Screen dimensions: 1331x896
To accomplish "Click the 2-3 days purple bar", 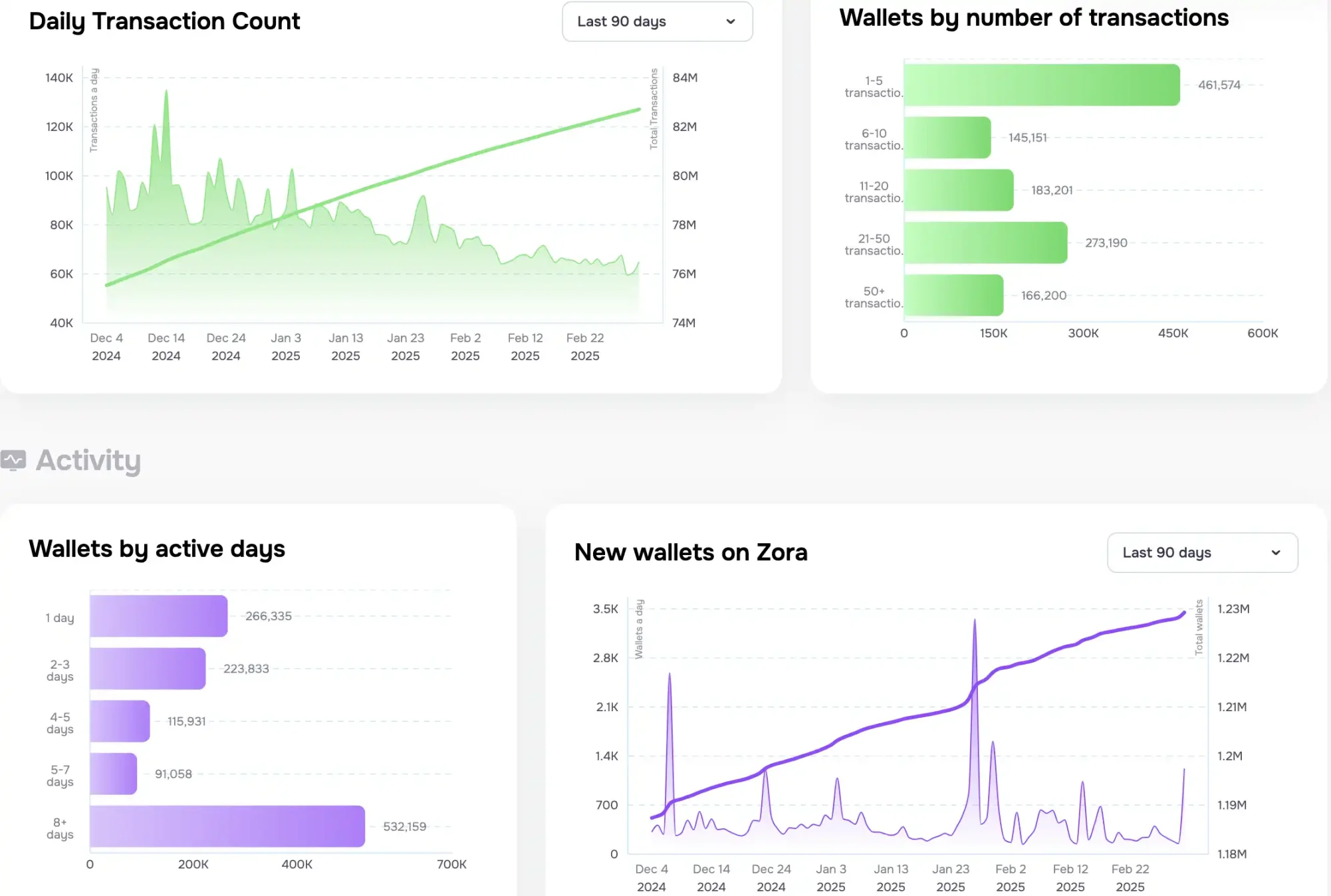I will pos(147,669).
